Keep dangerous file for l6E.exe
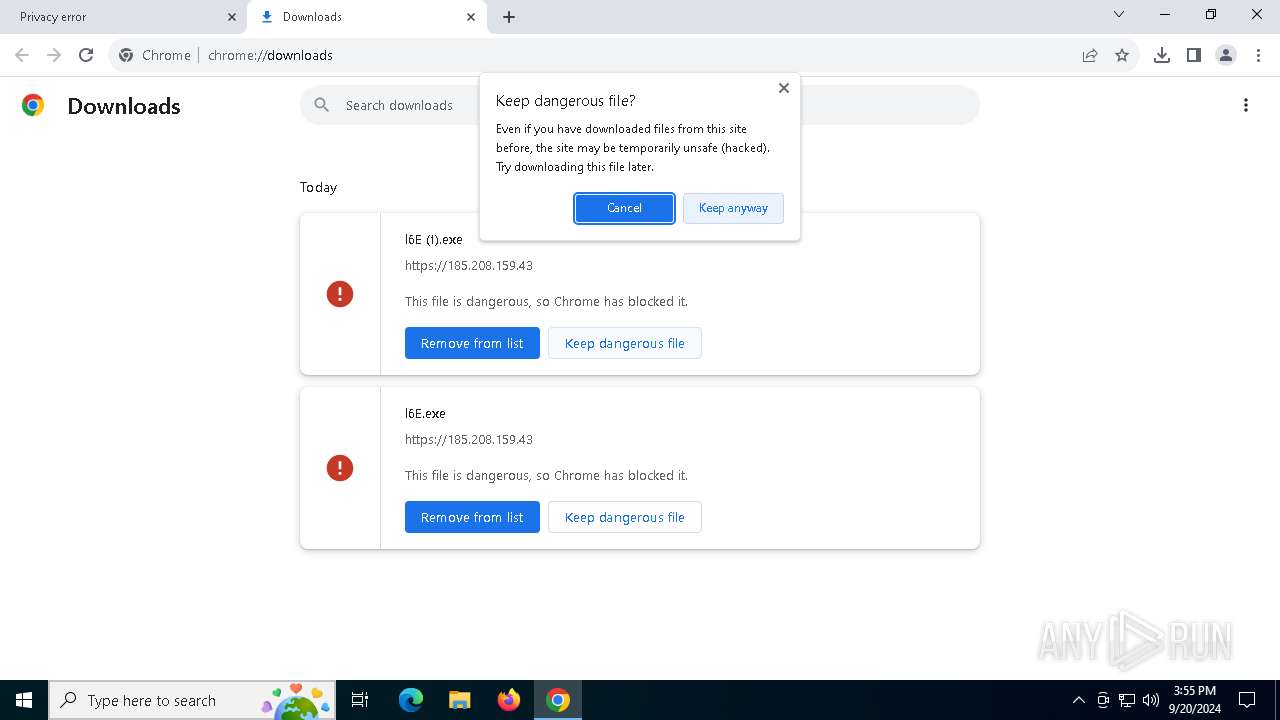Screen dimensions: 1280x720 click(625, 517)
